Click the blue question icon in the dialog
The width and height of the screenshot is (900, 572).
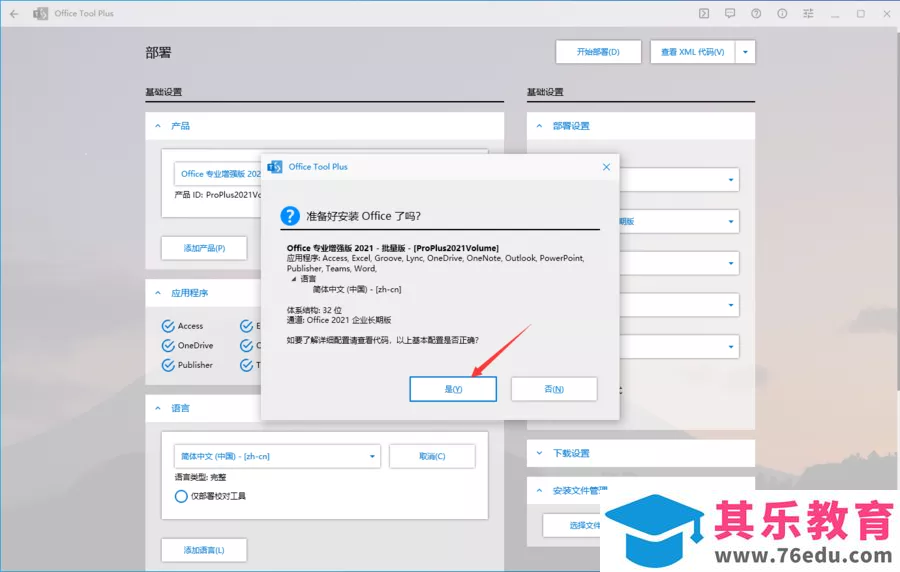point(290,216)
